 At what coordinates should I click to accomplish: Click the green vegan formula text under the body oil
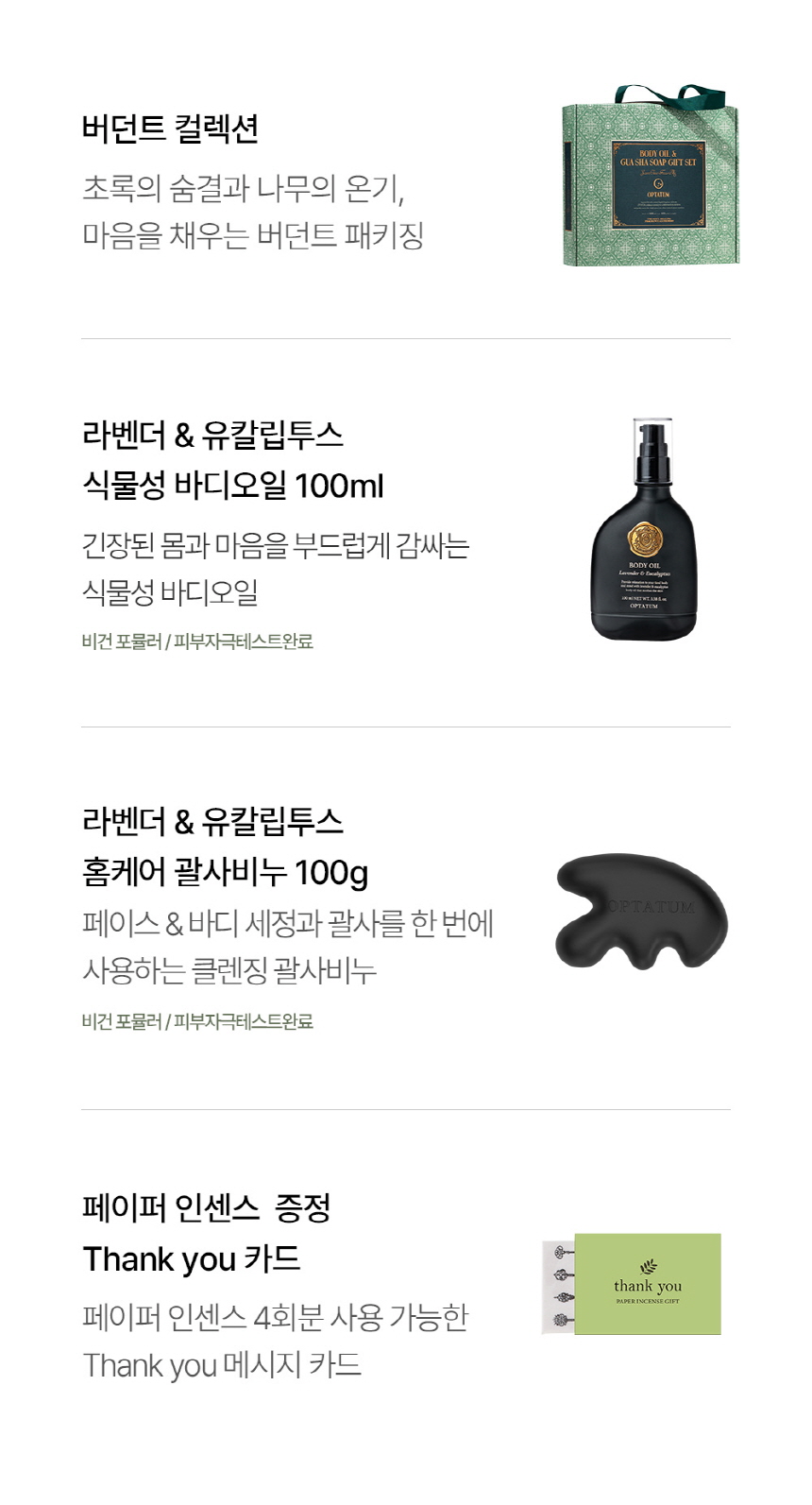point(196,641)
